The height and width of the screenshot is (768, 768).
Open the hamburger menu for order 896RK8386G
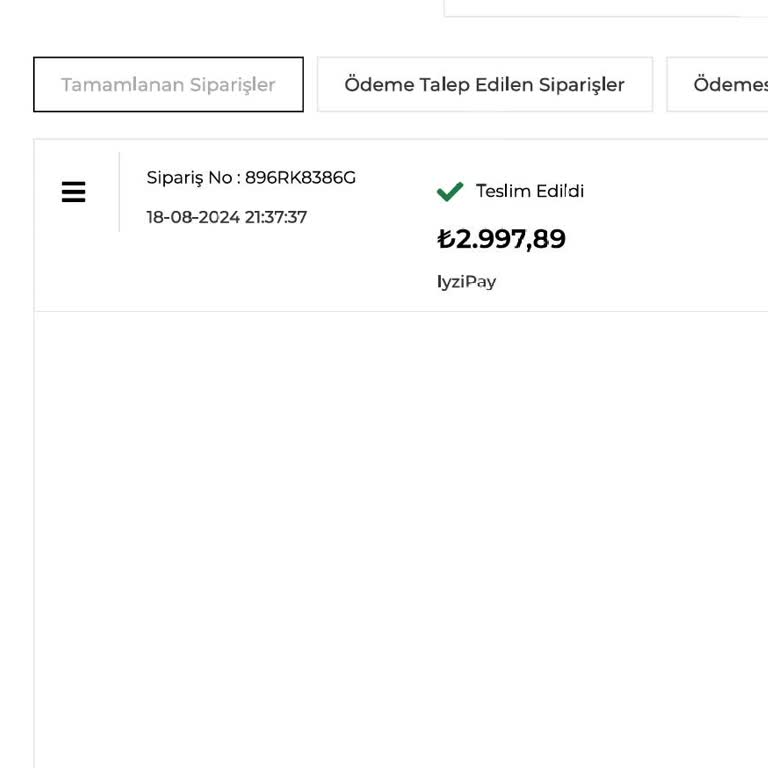[x=73, y=192]
